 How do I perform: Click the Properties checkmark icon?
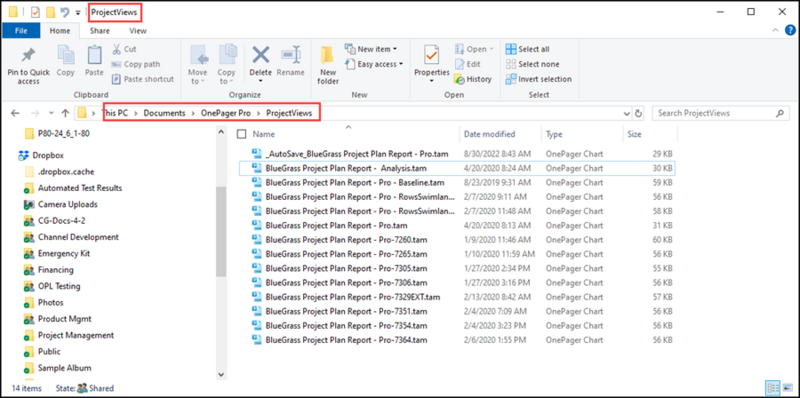pyautogui.click(x=432, y=55)
